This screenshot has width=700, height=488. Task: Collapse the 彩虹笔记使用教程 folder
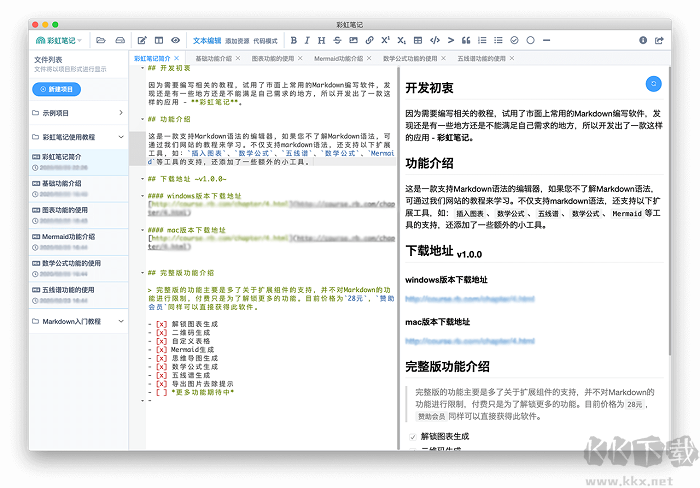click(x=120, y=136)
